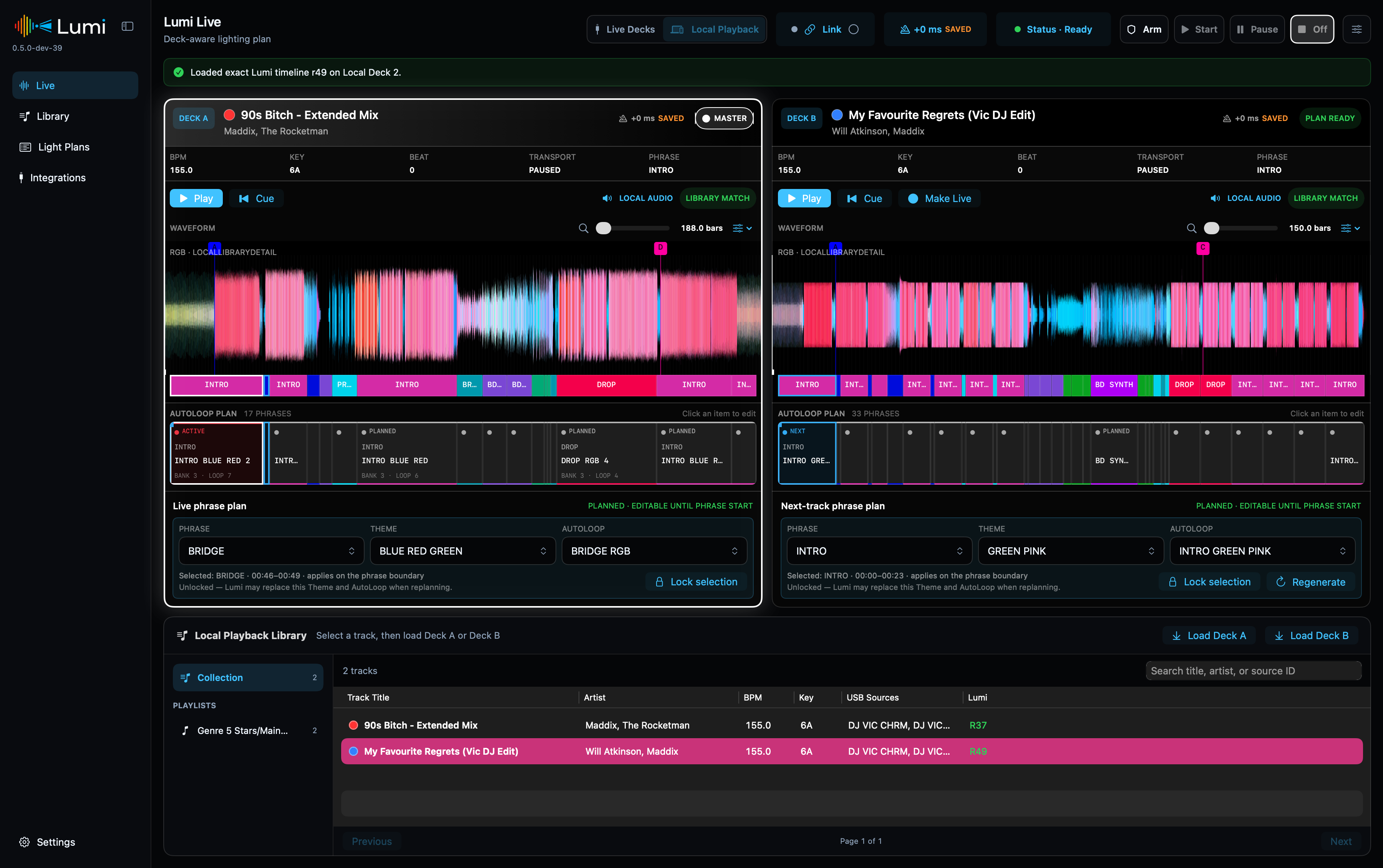Viewport: 1383px width, 868px height.
Task: Click the Status Ready indicator
Action: [1053, 29]
